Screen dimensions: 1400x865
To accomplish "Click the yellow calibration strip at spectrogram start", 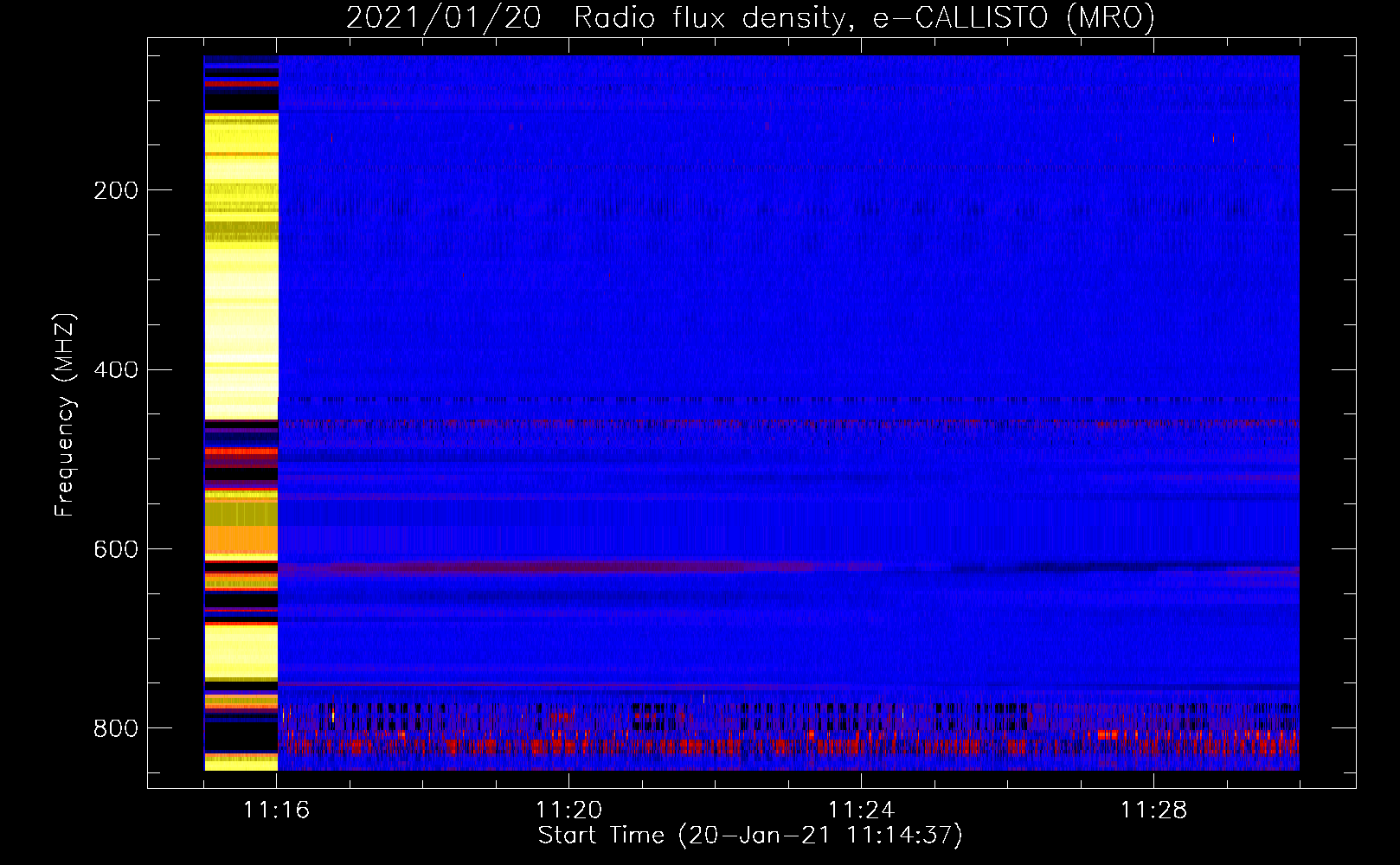I will (x=241, y=413).
